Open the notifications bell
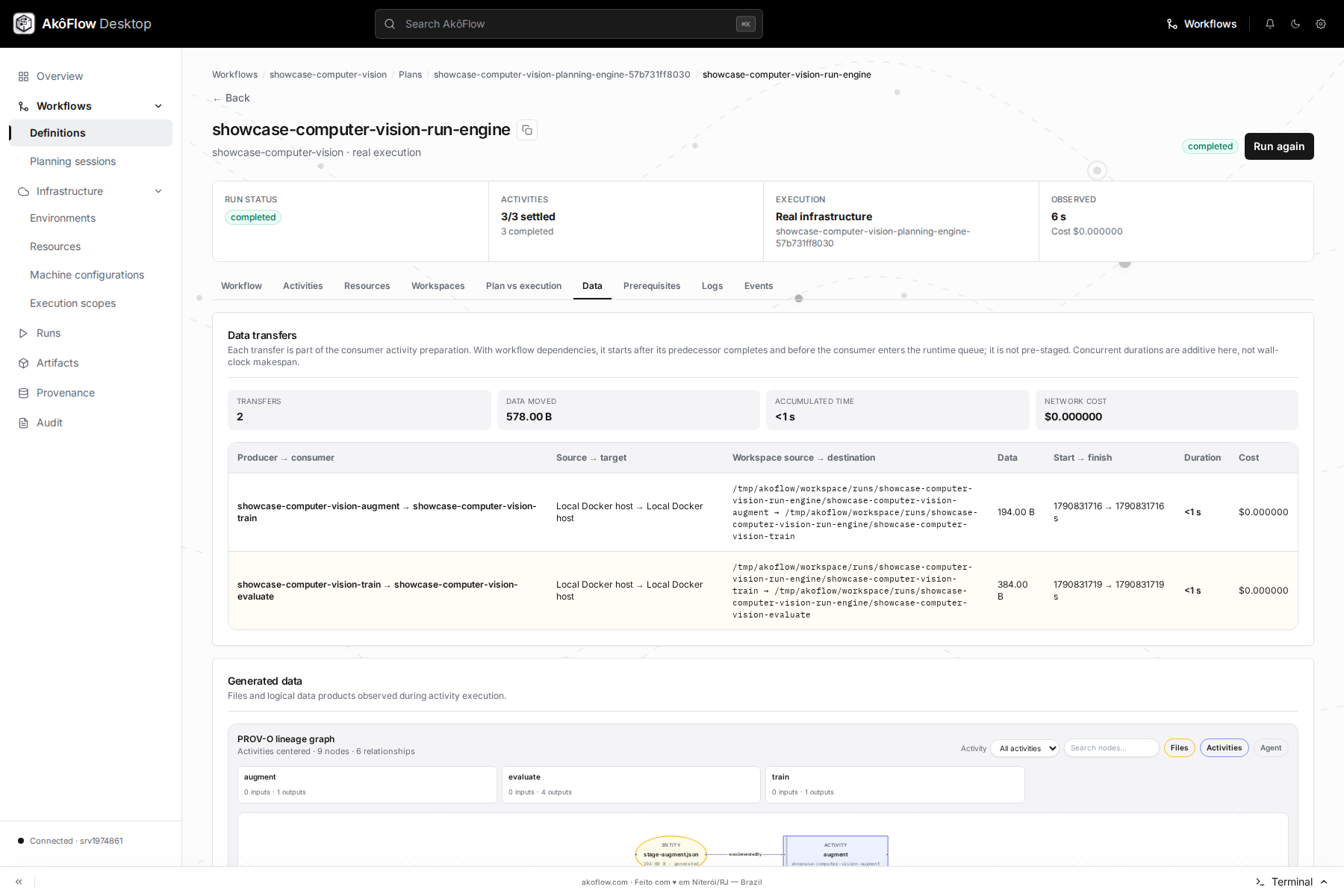 (x=1270, y=24)
